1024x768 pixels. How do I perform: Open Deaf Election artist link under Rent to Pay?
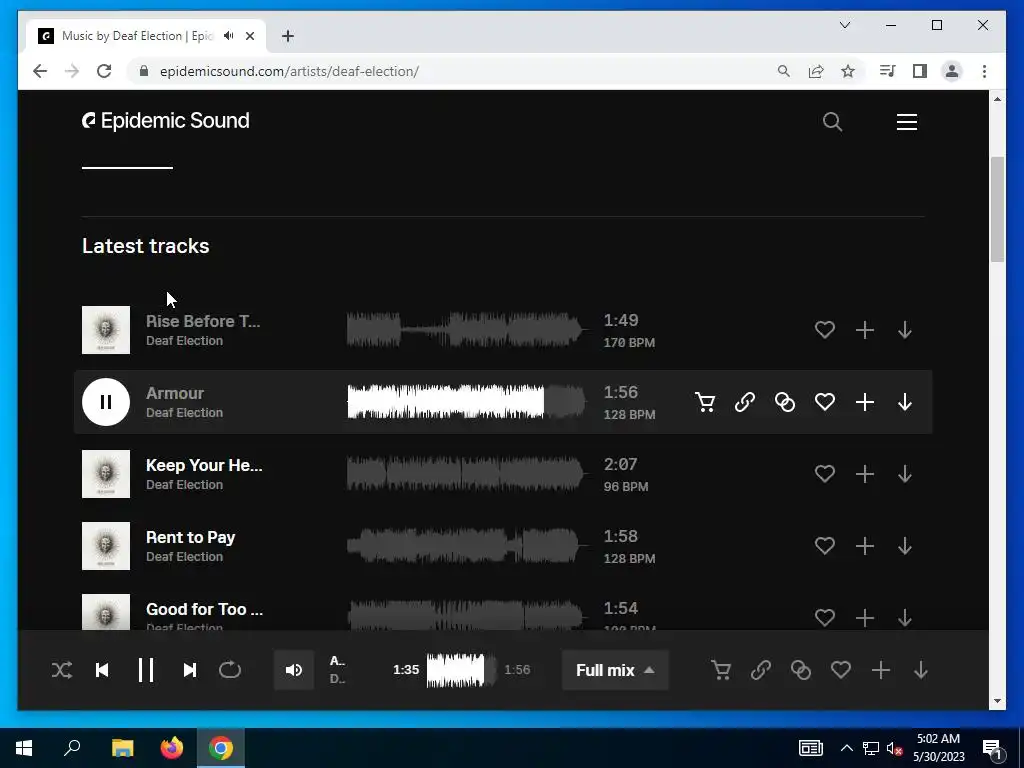point(184,557)
